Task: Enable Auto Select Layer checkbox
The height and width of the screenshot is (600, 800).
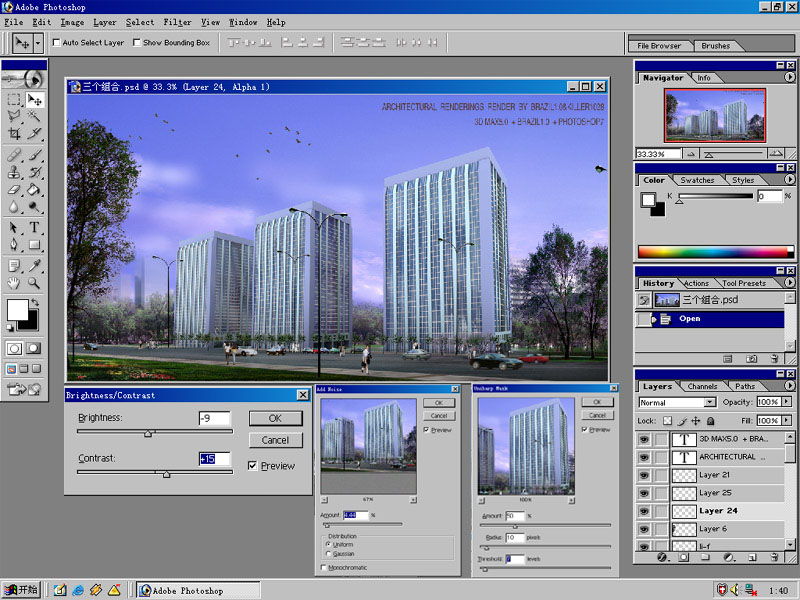Action: coord(57,43)
